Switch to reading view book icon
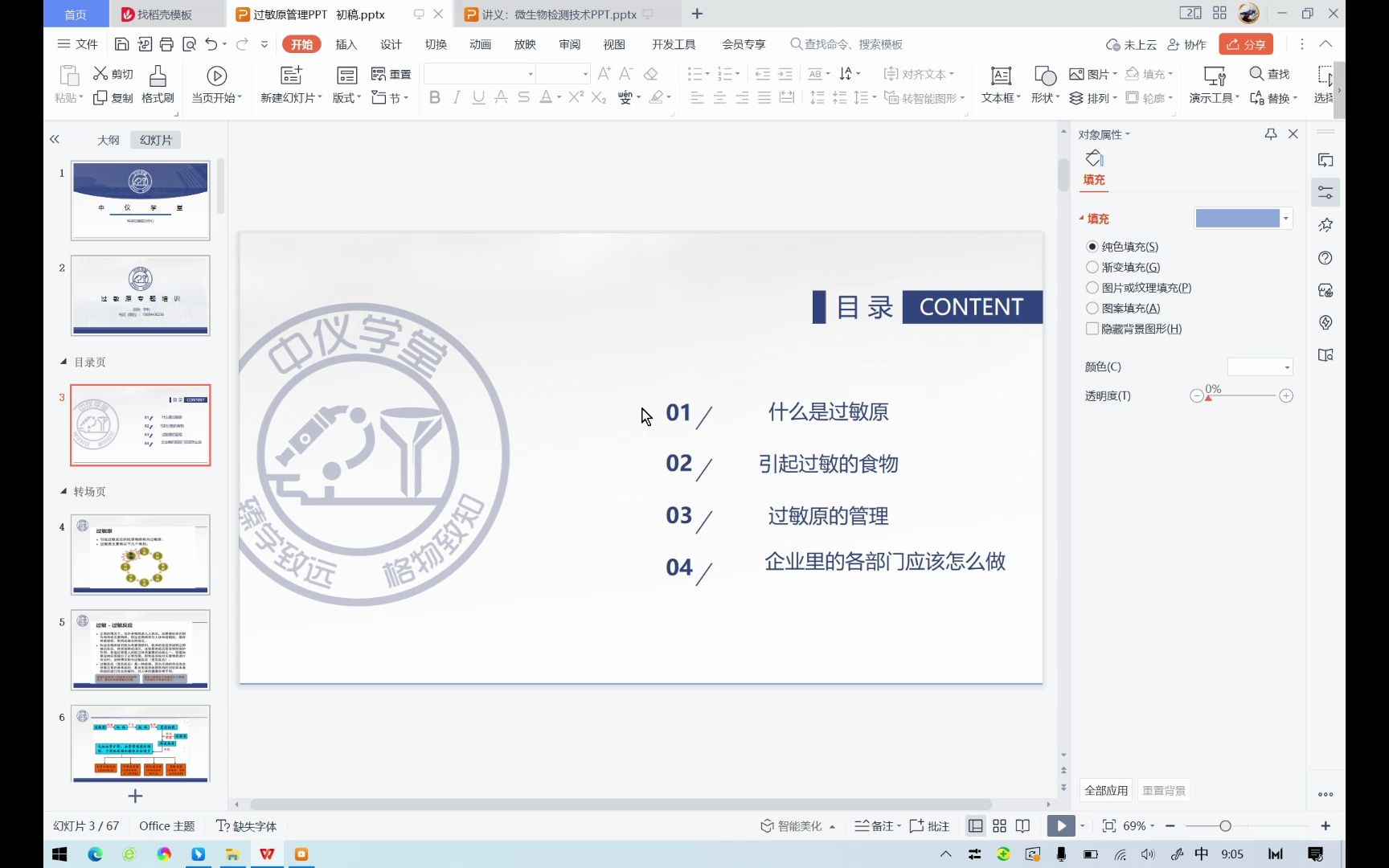Viewport: 1389px width, 868px height. 1022,825
